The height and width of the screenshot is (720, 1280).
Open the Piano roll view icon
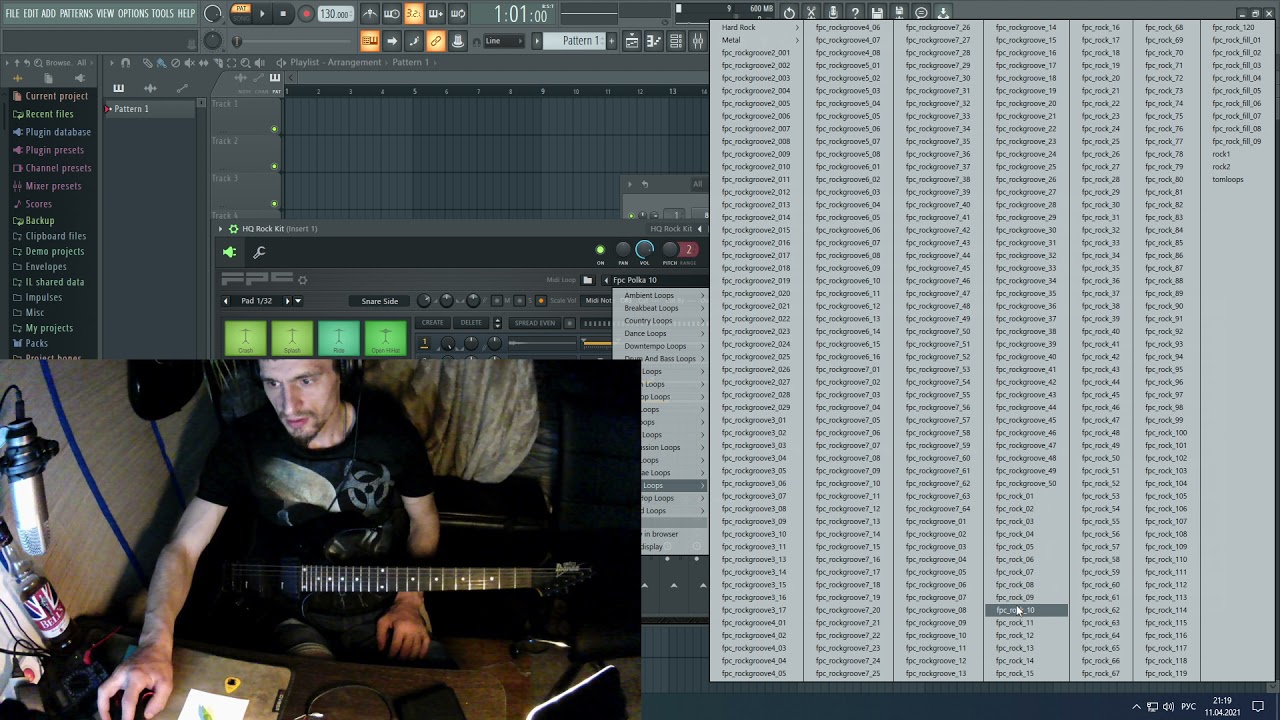click(654, 41)
